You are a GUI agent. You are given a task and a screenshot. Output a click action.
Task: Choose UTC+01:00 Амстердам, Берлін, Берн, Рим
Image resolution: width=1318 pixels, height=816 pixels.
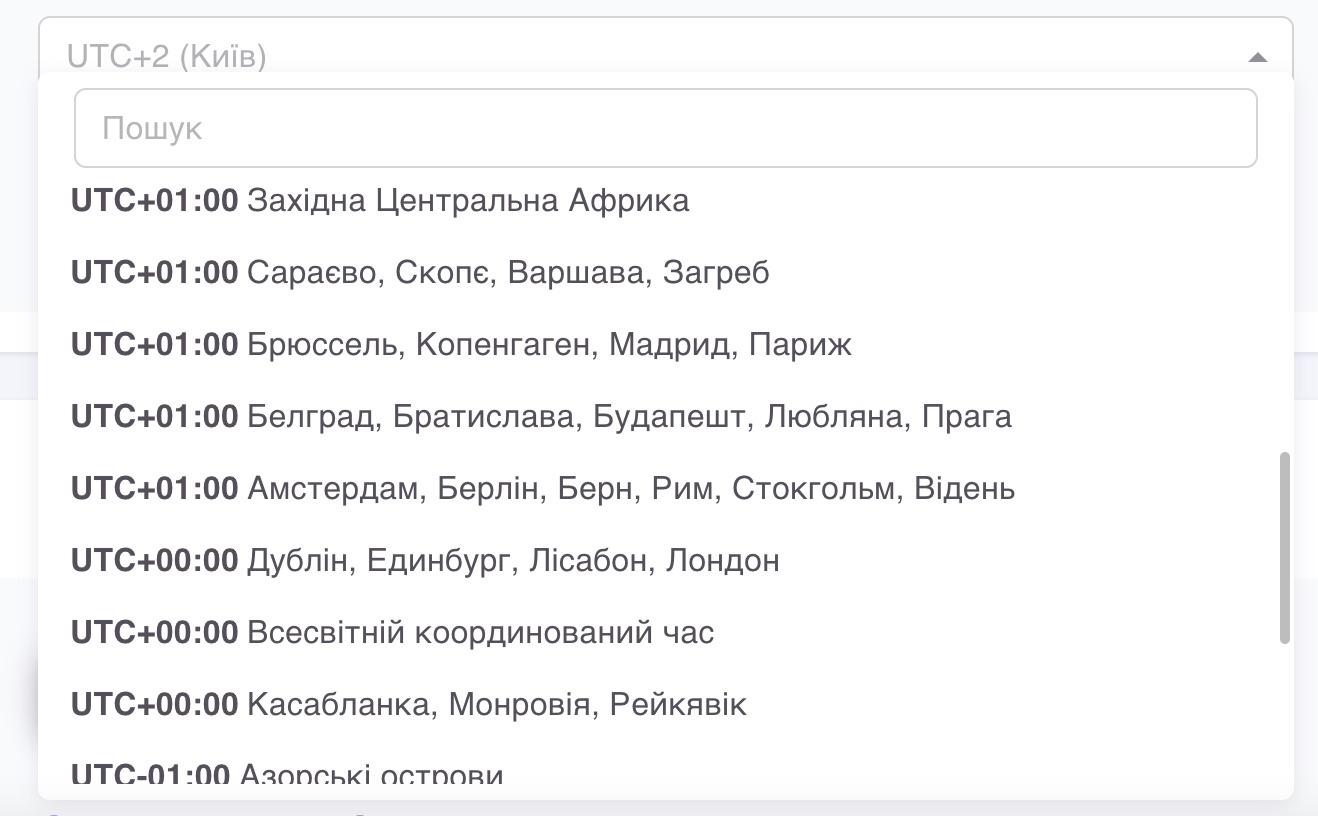[x=540, y=488]
